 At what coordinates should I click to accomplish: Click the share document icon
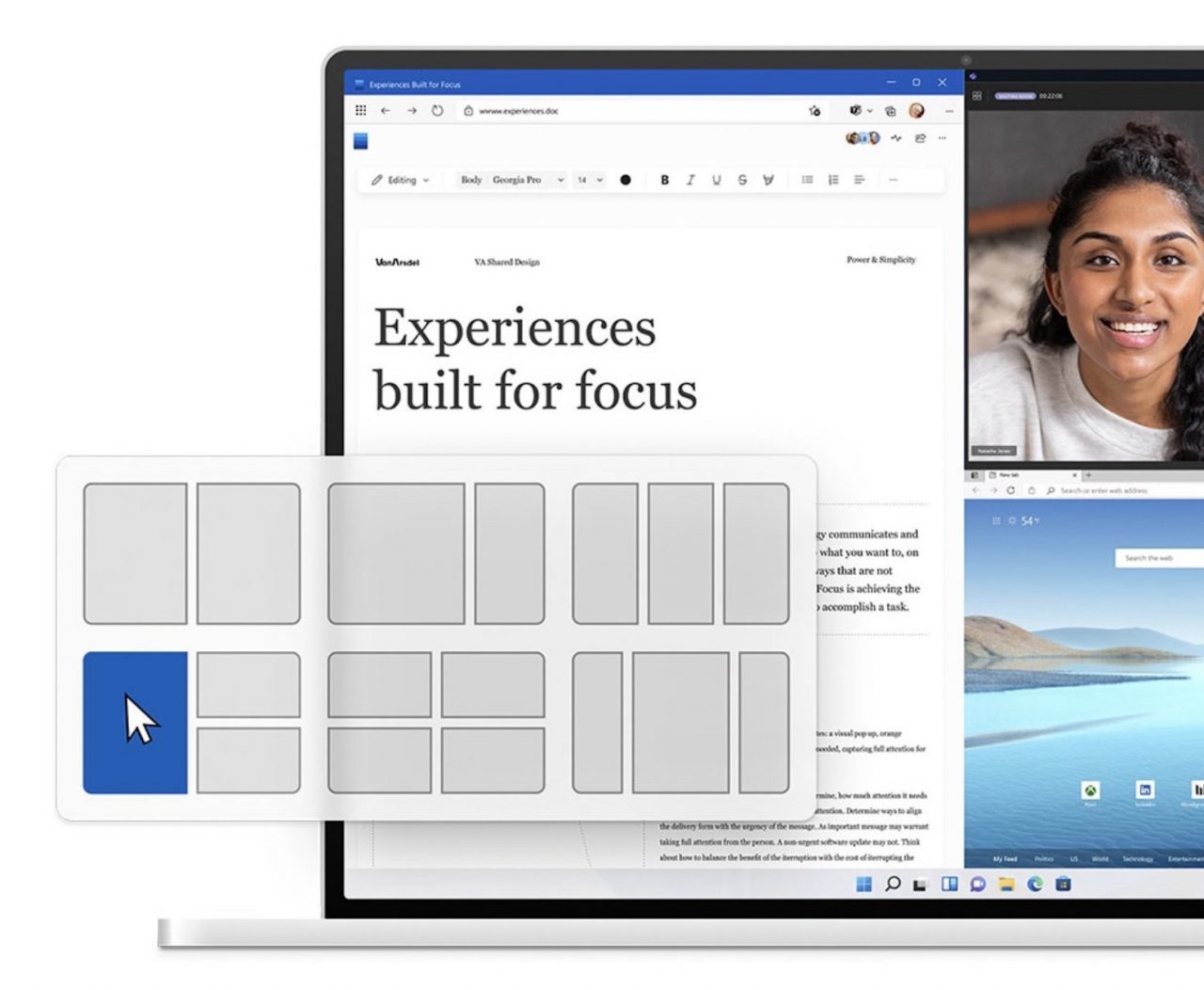(920, 138)
